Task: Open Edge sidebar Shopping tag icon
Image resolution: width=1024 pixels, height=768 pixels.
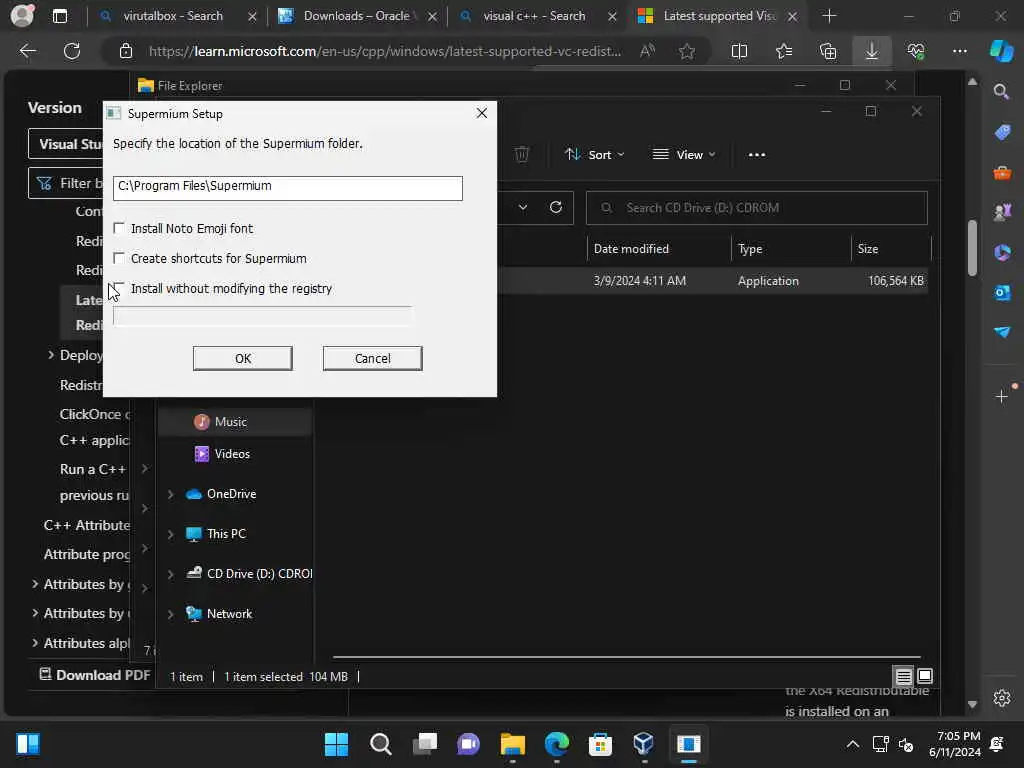Action: point(1002,133)
